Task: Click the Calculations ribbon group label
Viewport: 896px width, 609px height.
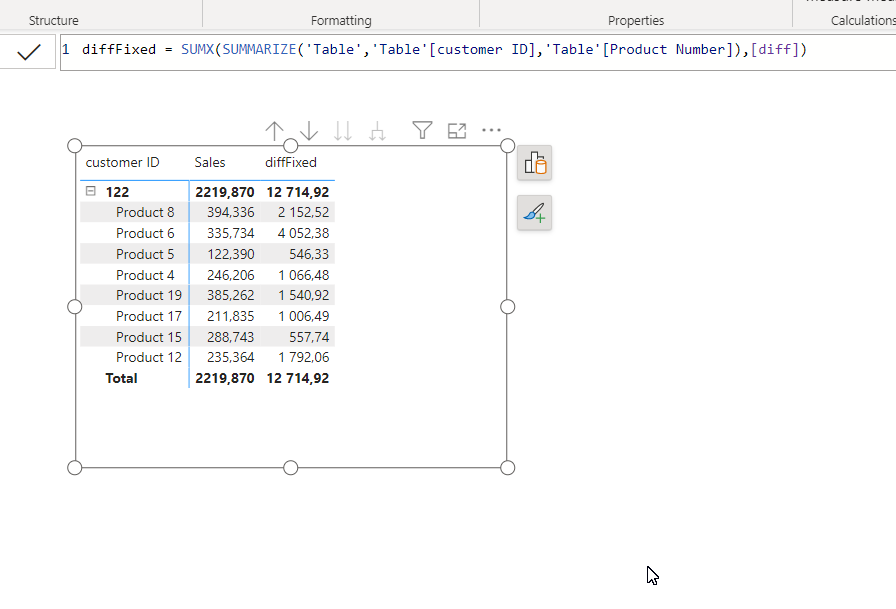Action: click(x=863, y=21)
